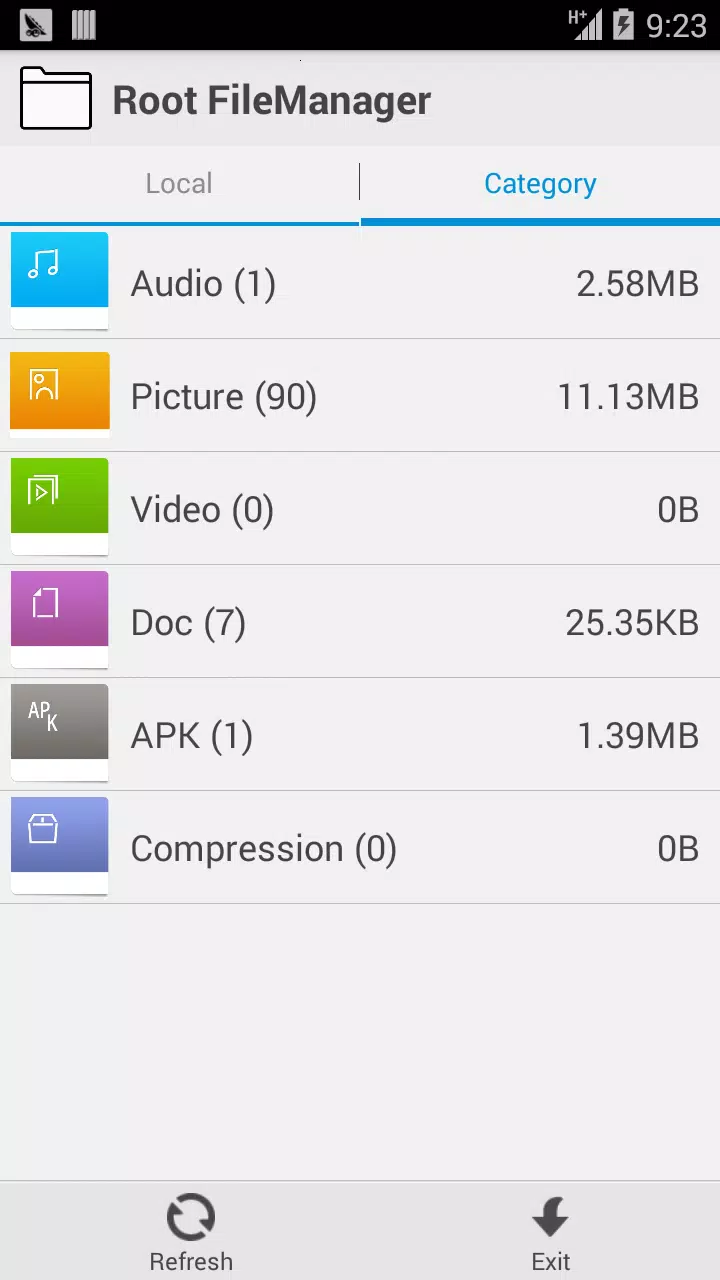Tap the purple Doc category icon
720x1280 pixels.
[59, 620]
